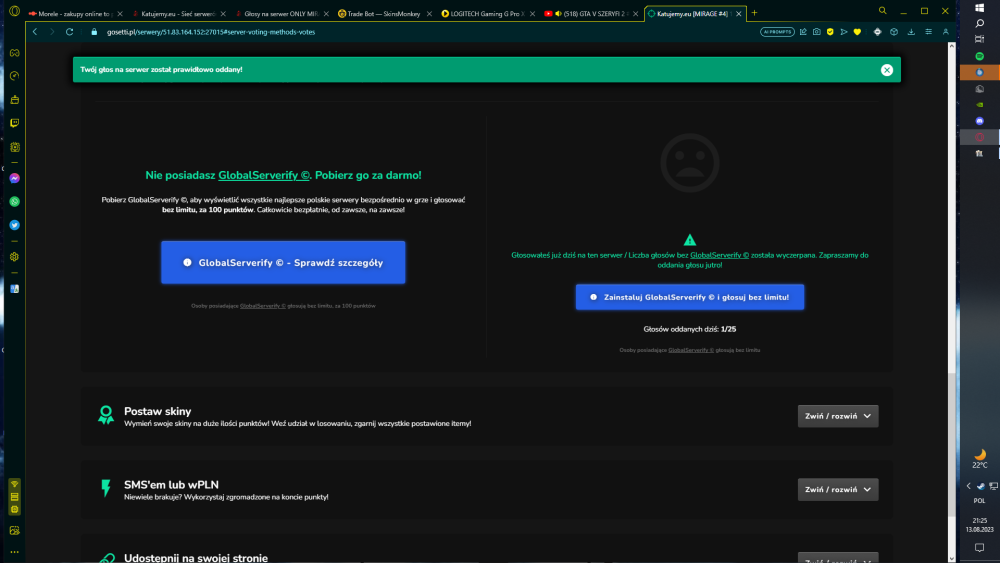Open Twitch panel in the sidebar
Screen dimensions: 1000x563
[14, 123]
